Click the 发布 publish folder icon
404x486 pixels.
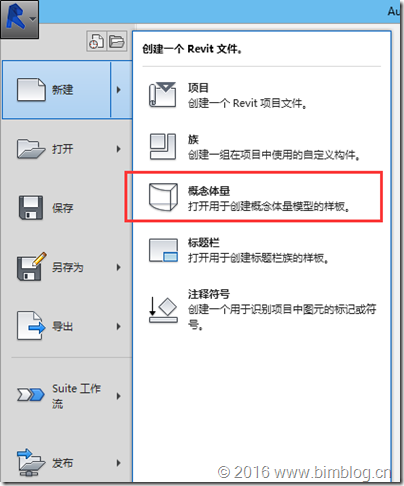(31, 462)
